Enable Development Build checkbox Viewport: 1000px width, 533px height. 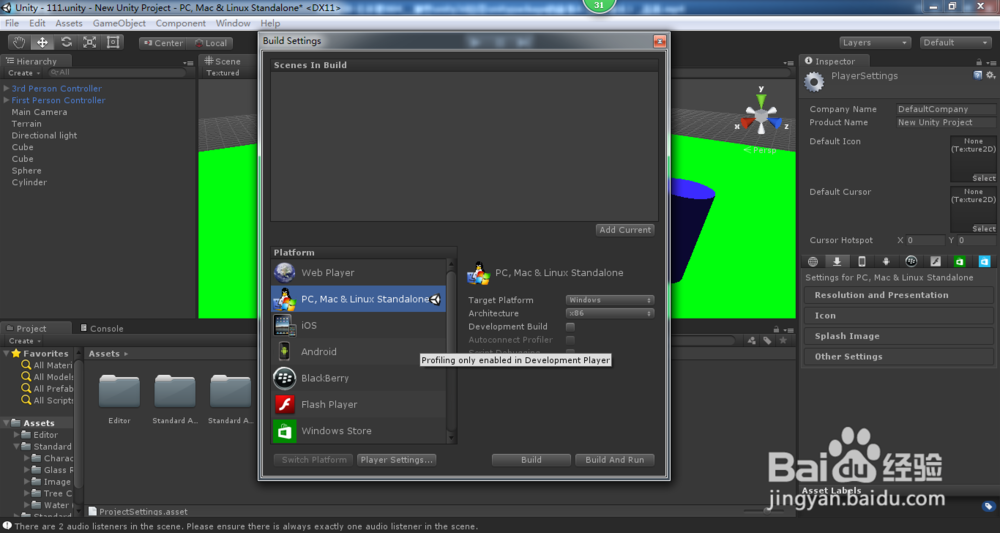point(570,326)
